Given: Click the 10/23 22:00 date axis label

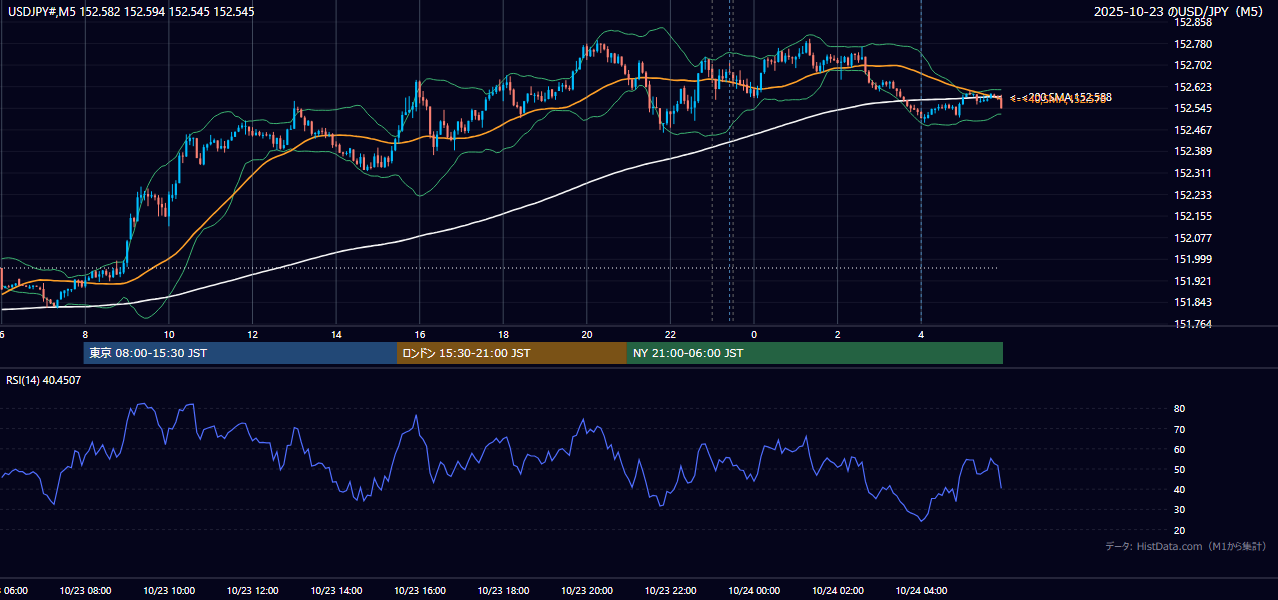Looking at the screenshot, I should pyautogui.click(x=670, y=591).
